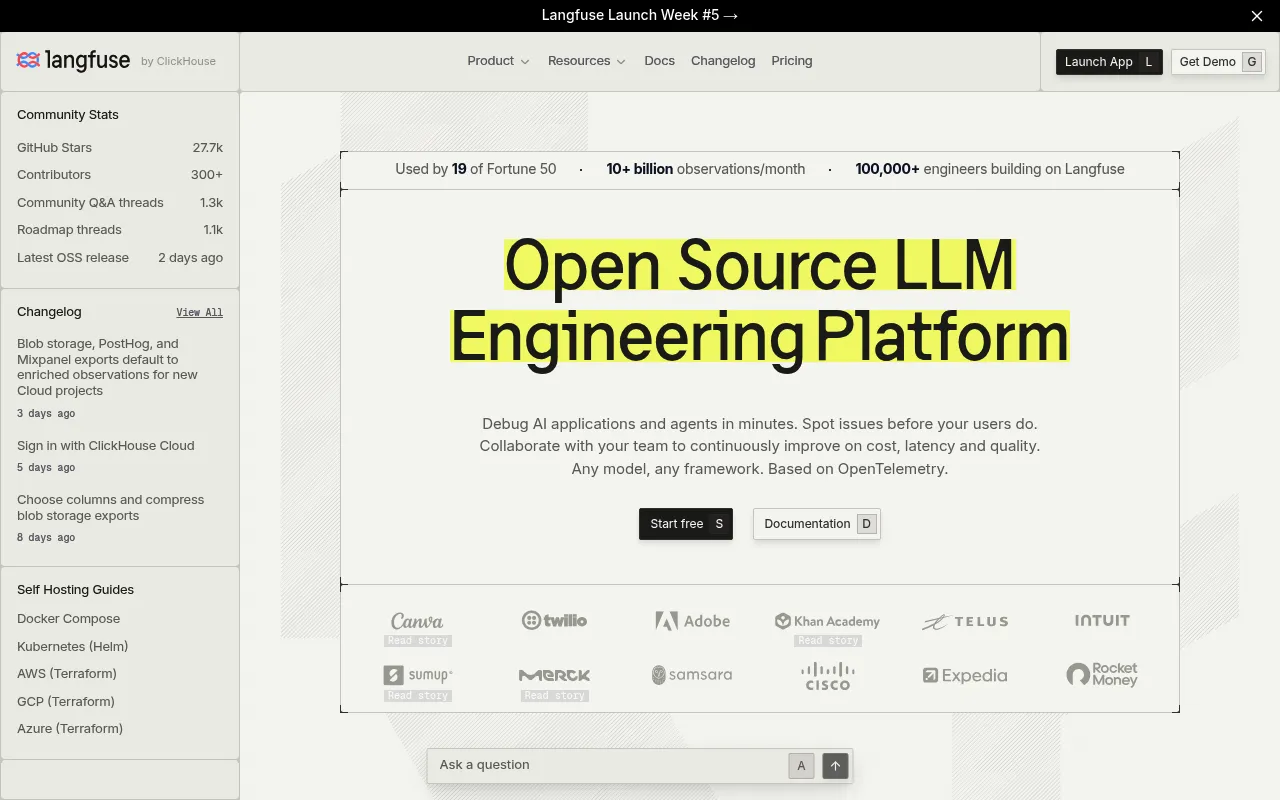Viewport: 1280px width, 800px height.
Task: Click the Expedia logo
Action: click(x=965, y=675)
